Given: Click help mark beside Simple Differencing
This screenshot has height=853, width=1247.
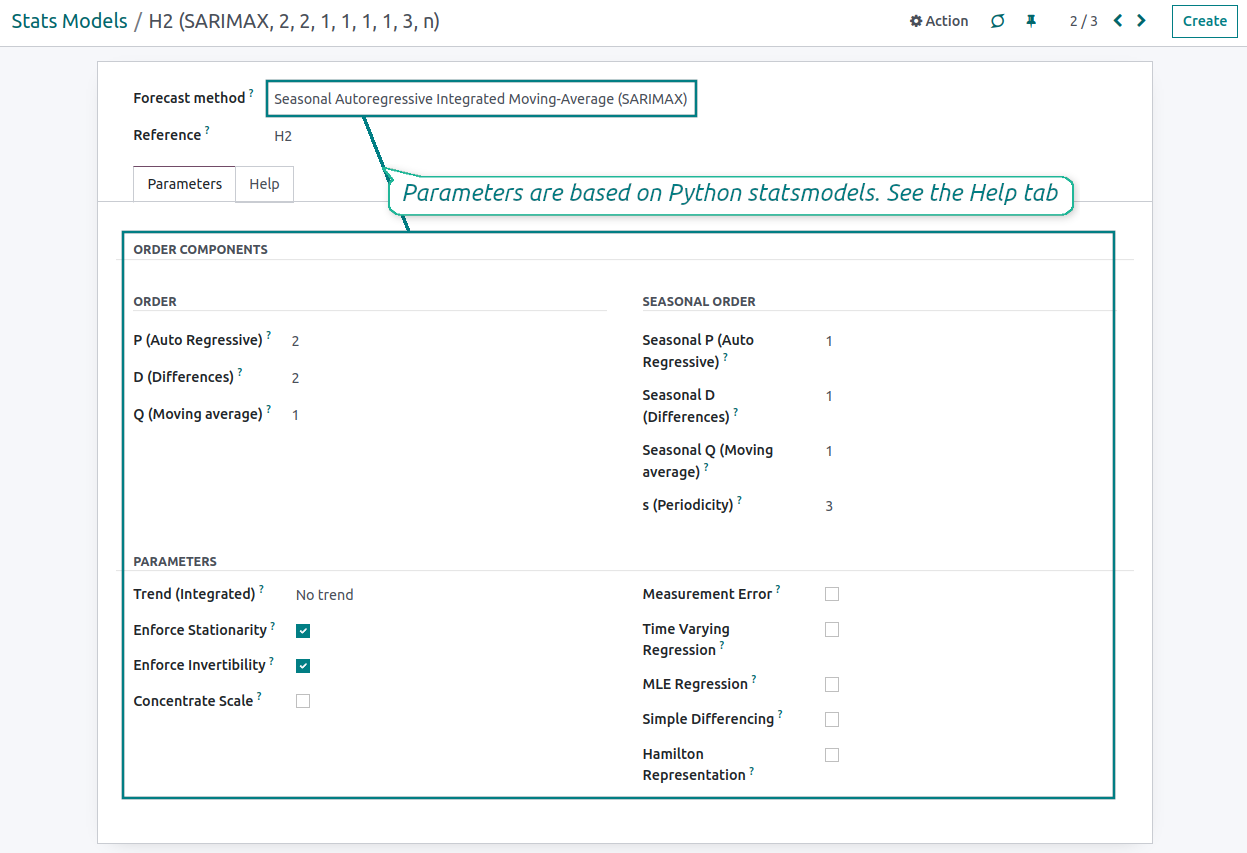Looking at the screenshot, I should (x=780, y=714).
